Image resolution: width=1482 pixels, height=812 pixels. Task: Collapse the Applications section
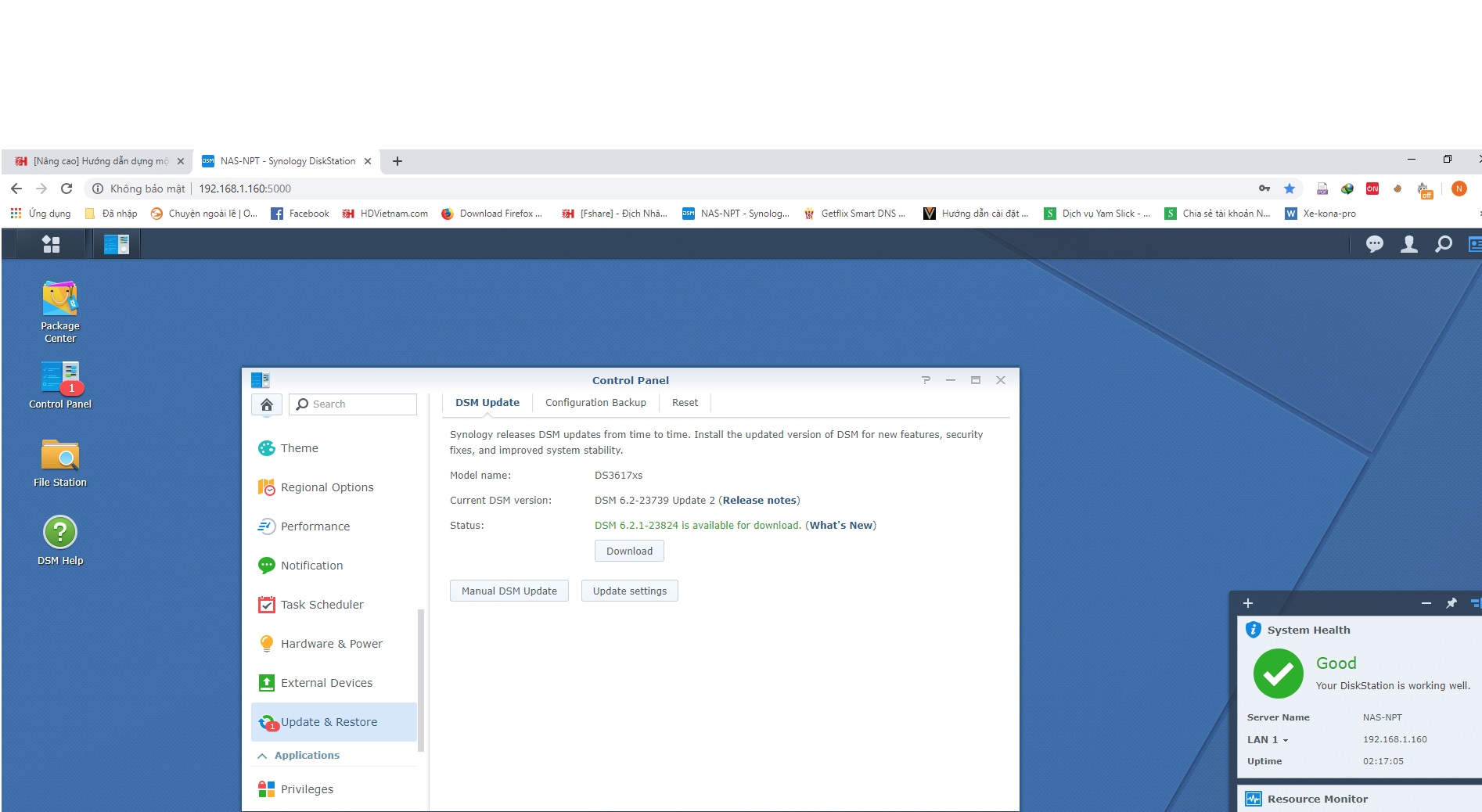coord(262,756)
